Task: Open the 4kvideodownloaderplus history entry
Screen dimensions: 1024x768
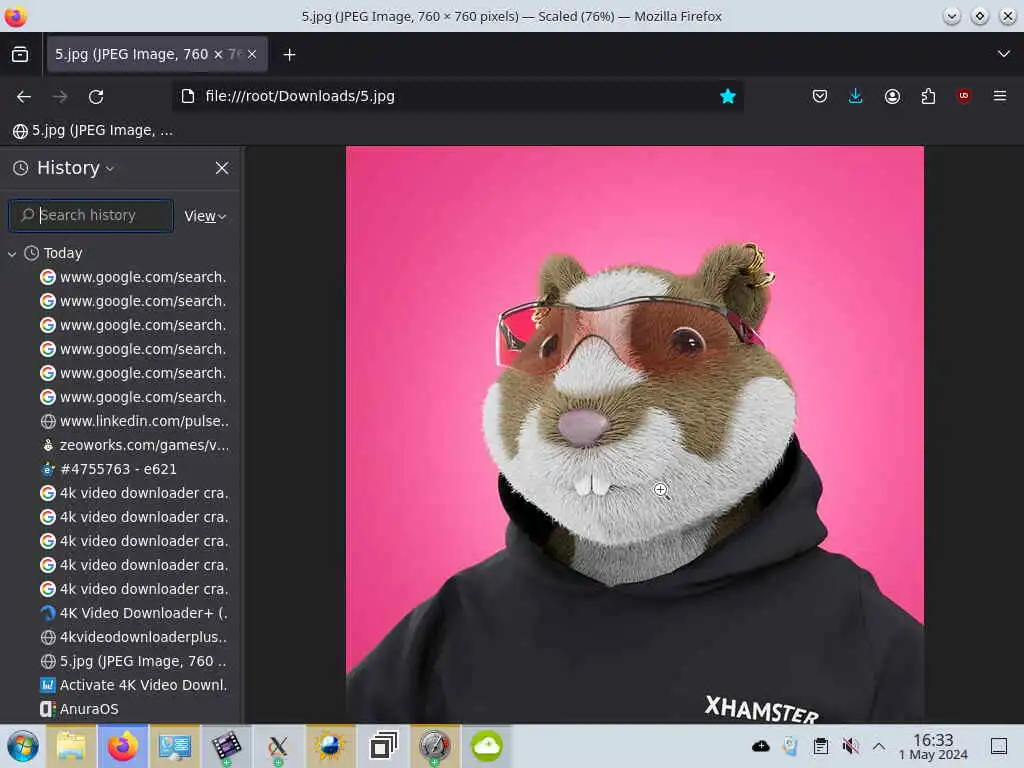Action: 134,637
